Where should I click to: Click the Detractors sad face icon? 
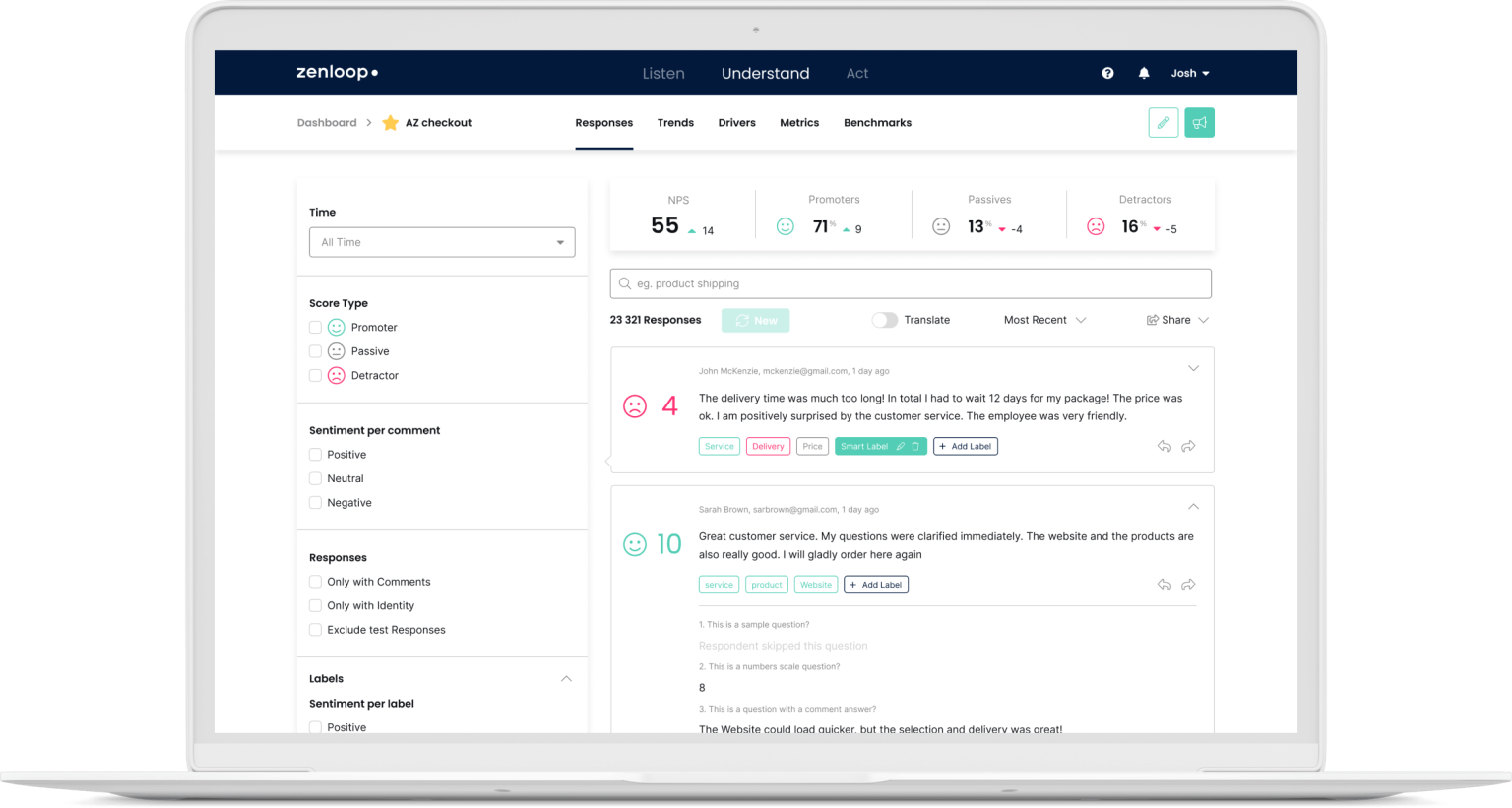click(1096, 226)
